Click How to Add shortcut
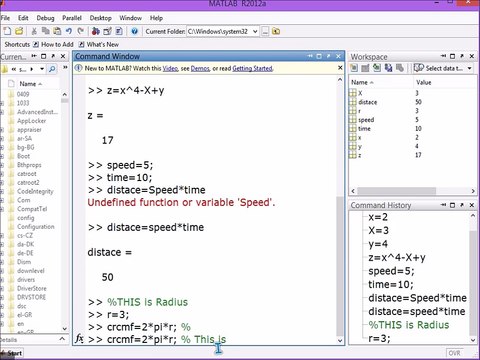 53,44
